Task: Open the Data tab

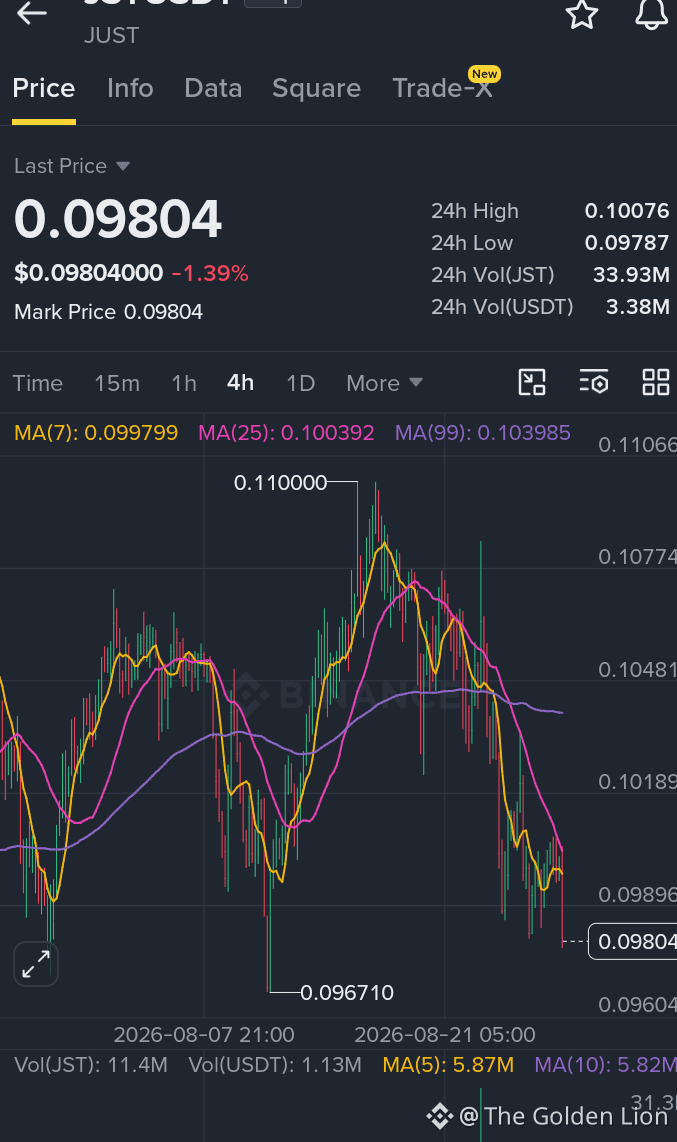Action: (213, 88)
